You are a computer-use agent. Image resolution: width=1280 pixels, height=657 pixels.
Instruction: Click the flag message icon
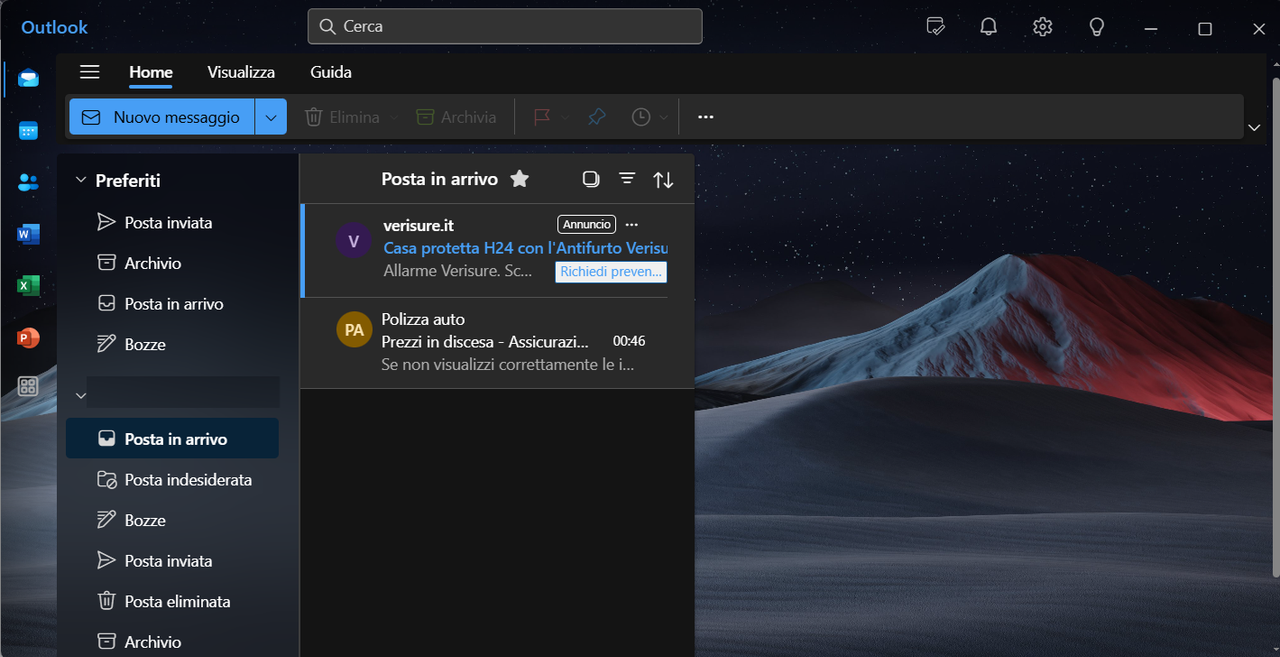pos(542,117)
